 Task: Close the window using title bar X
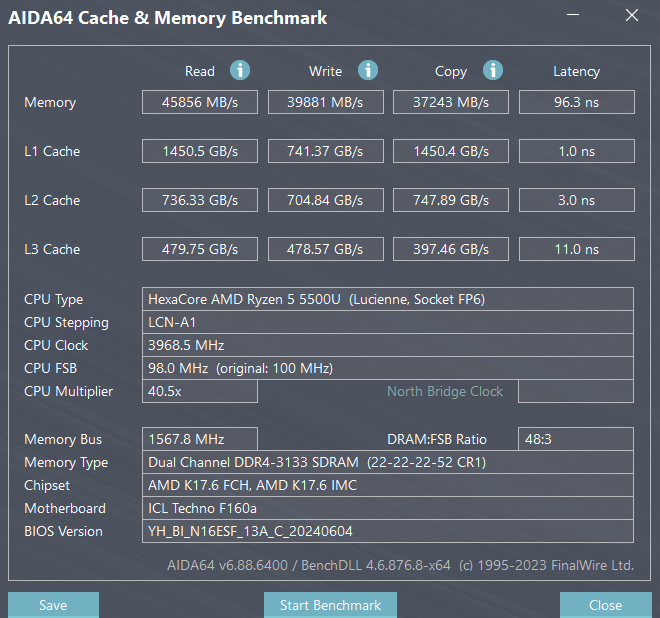pyautogui.click(x=630, y=16)
